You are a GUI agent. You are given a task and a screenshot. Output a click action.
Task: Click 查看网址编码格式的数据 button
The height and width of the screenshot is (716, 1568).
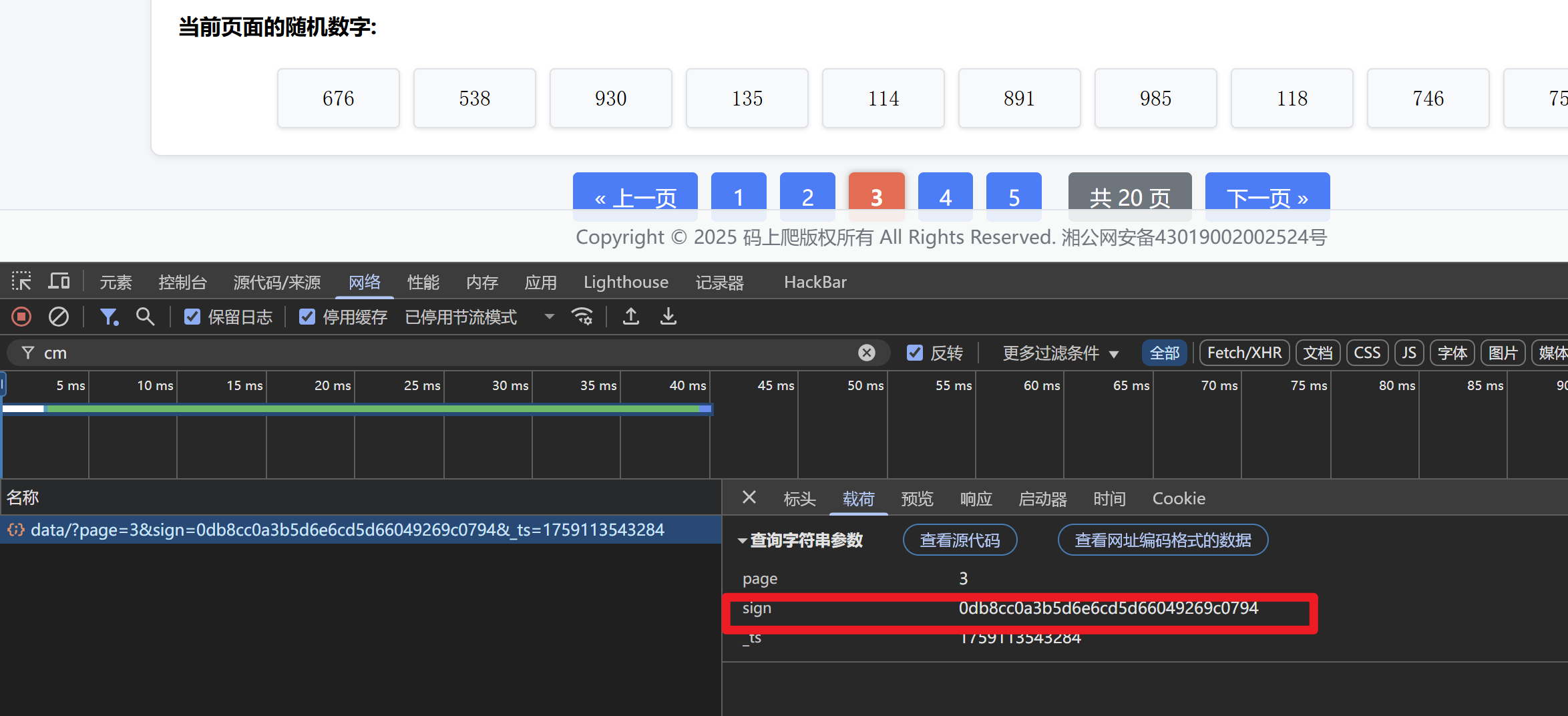point(1163,540)
